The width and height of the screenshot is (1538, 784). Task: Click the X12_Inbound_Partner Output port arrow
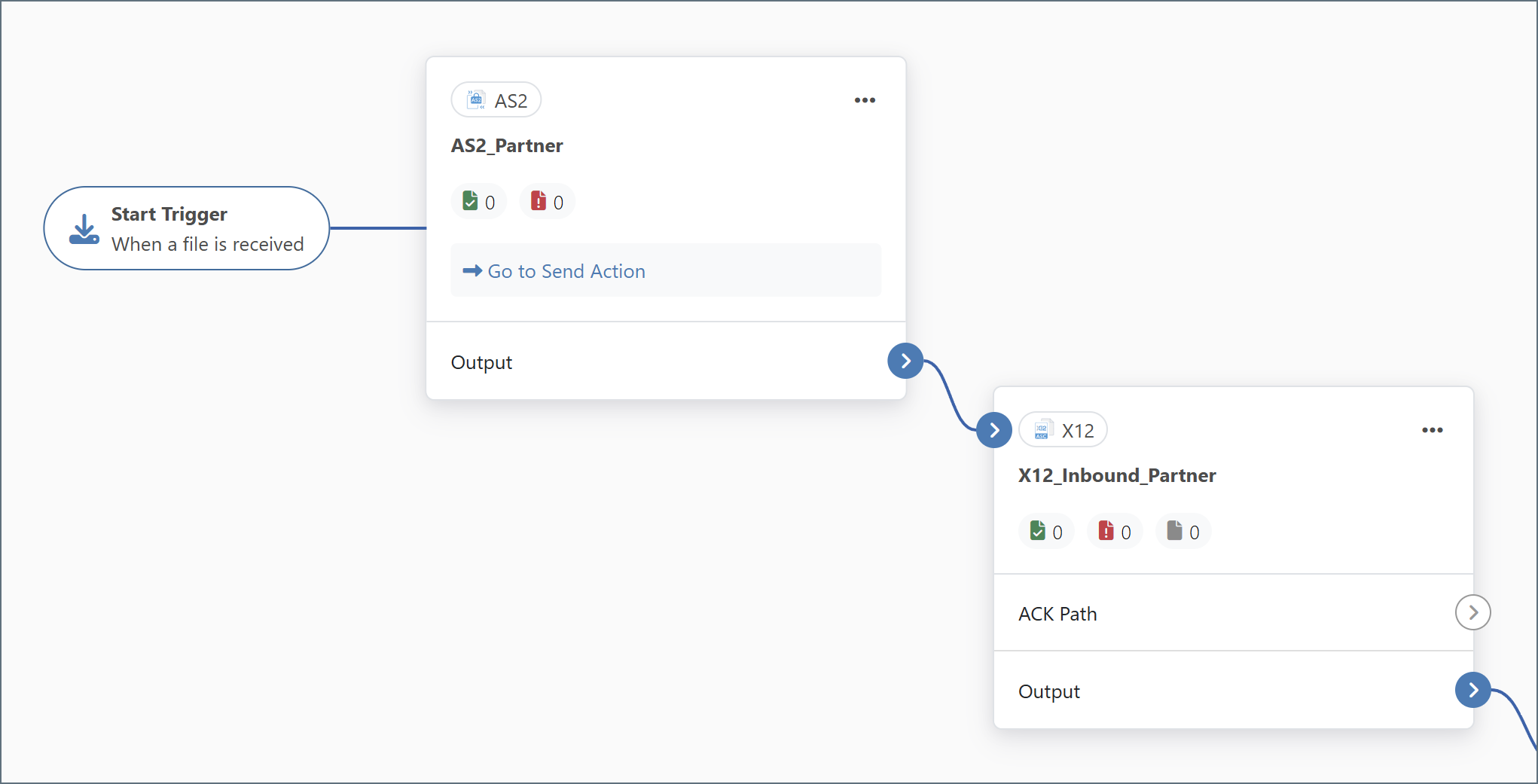1472,691
